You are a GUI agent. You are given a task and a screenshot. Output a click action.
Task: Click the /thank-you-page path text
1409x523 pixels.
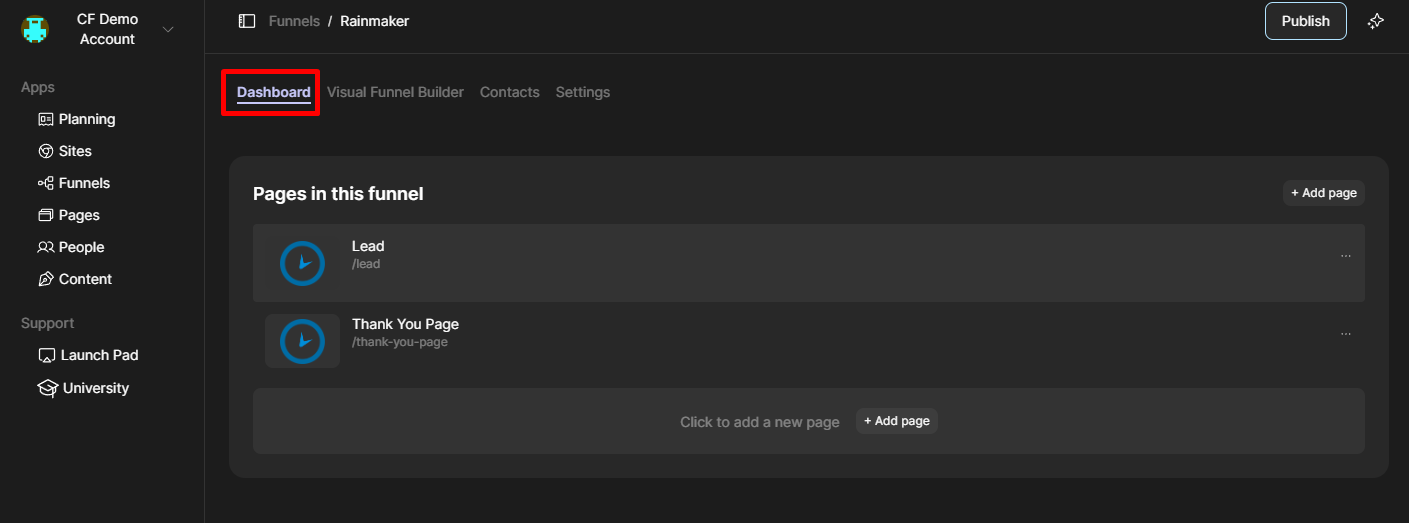(x=400, y=342)
